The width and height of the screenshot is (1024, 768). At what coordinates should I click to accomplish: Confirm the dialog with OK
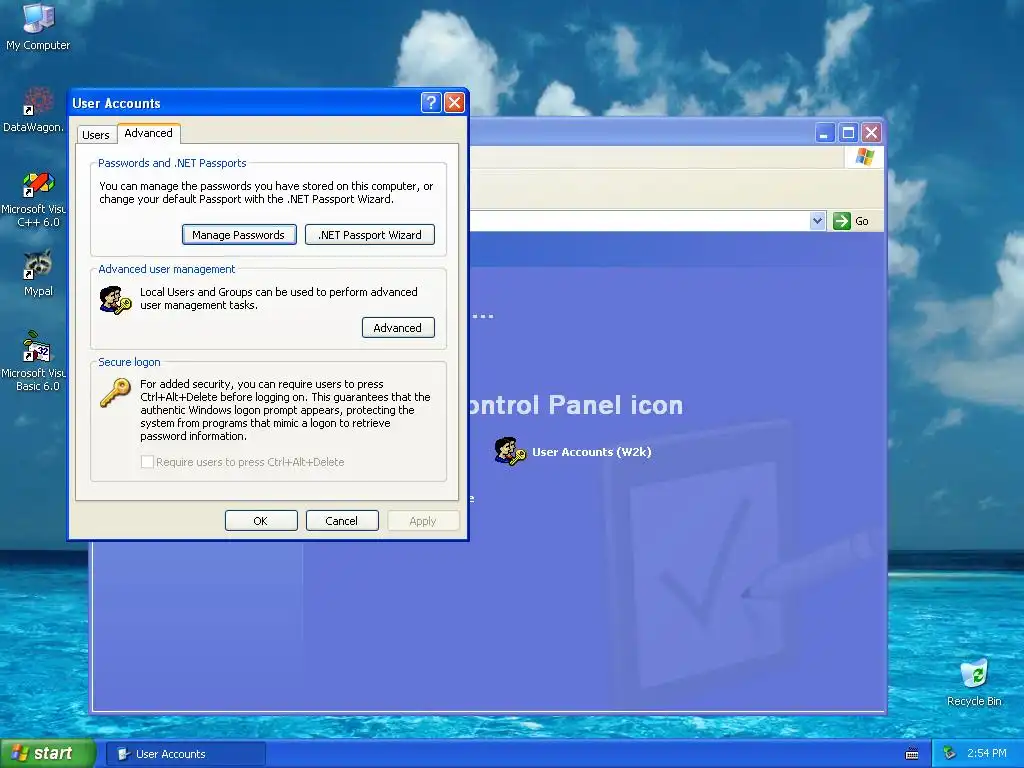[261, 520]
